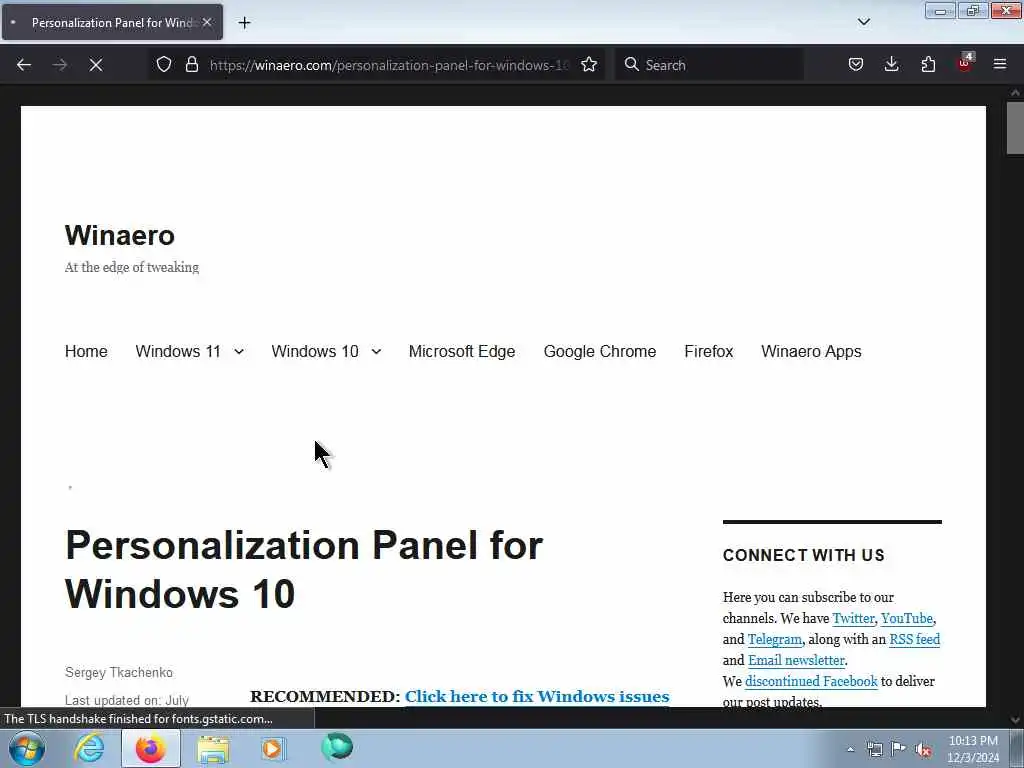
Task: Open tracking protection shield icon
Action: [x=164, y=65]
